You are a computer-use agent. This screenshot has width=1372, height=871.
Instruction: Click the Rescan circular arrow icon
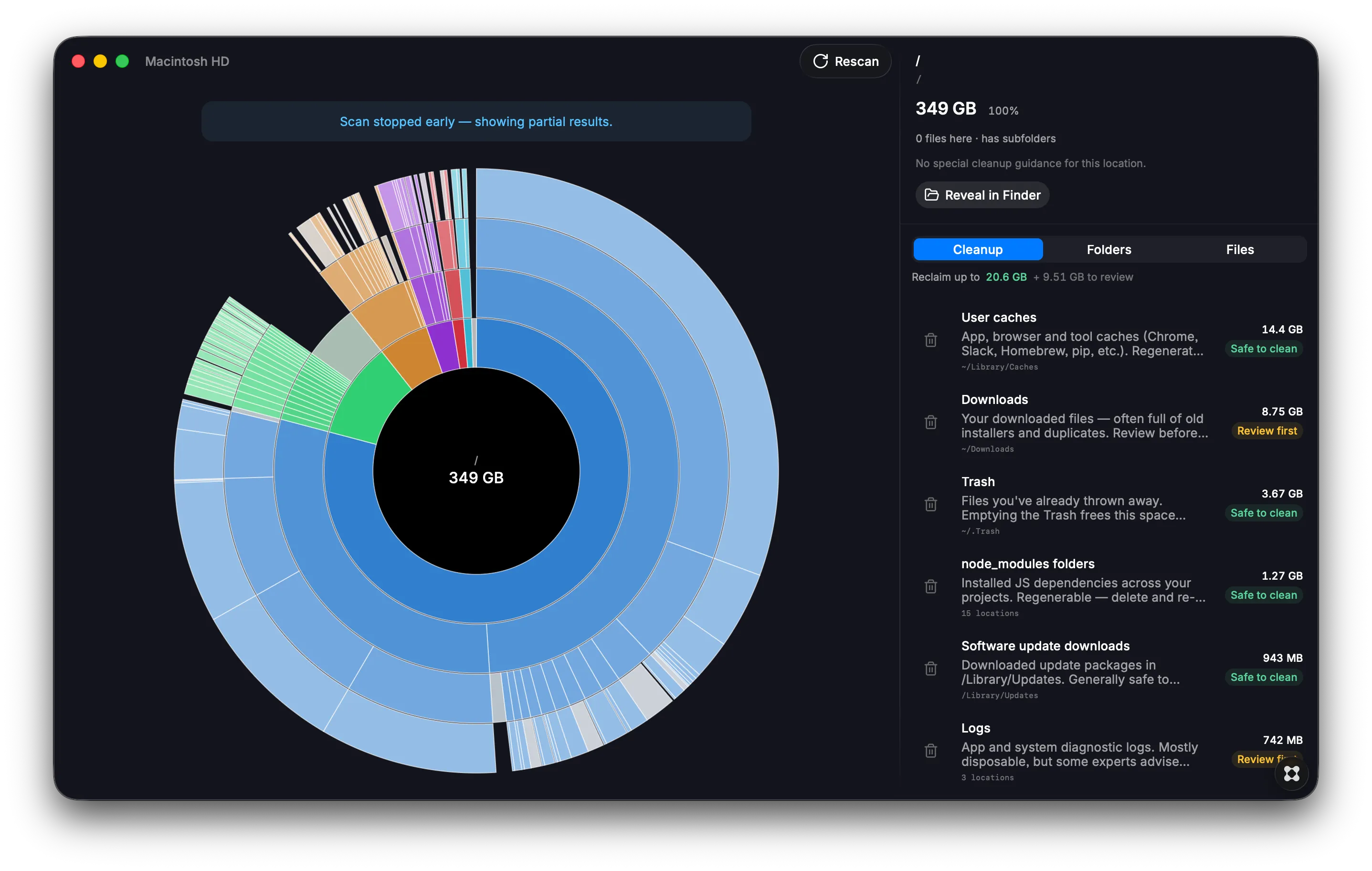(x=821, y=61)
